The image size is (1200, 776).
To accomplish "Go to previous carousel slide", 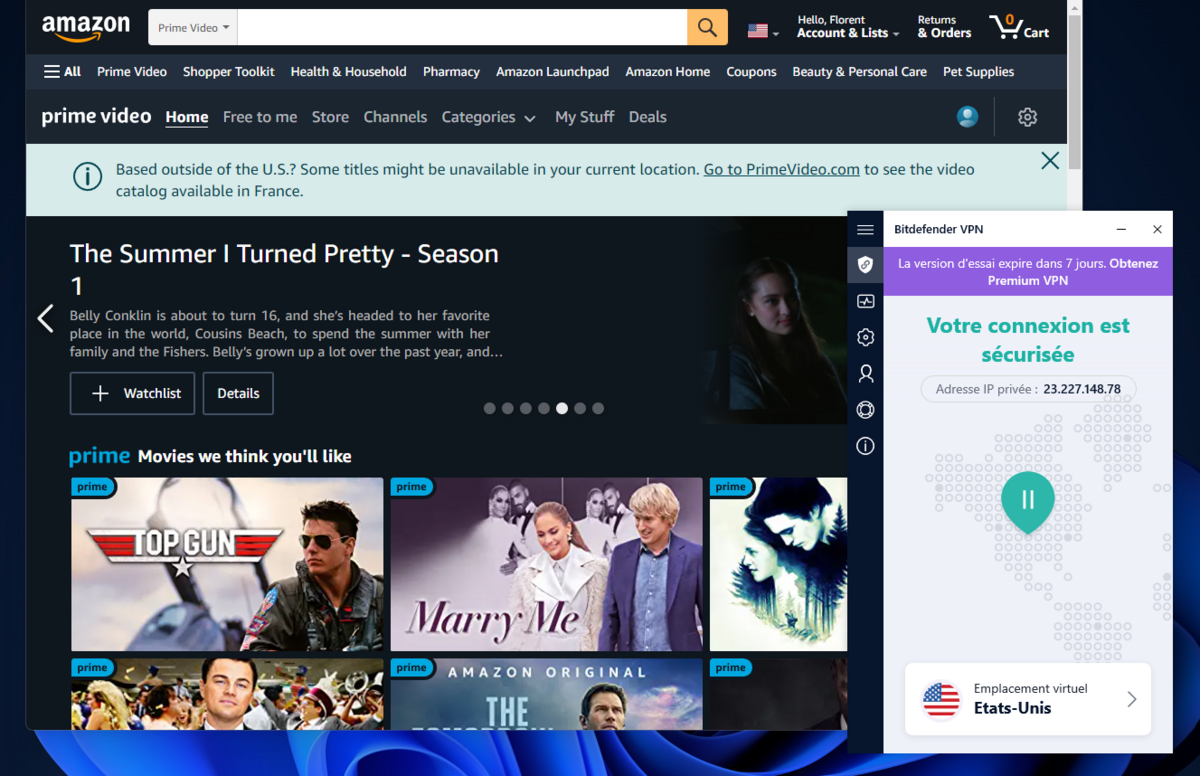I will 45,318.
